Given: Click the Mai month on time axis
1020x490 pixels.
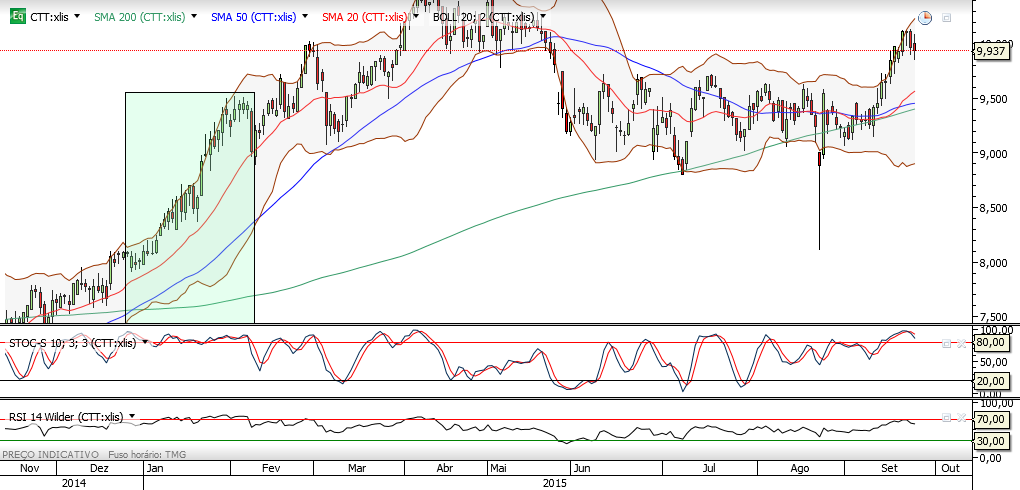Looking at the screenshot, I should pos(499,469).
